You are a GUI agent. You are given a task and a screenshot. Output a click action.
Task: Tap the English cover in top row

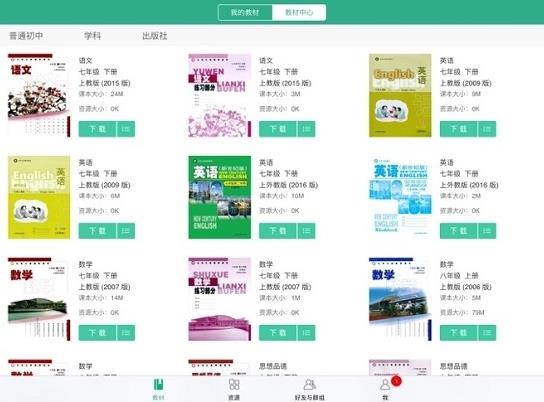pyautogui.click(x=400, y=95)
